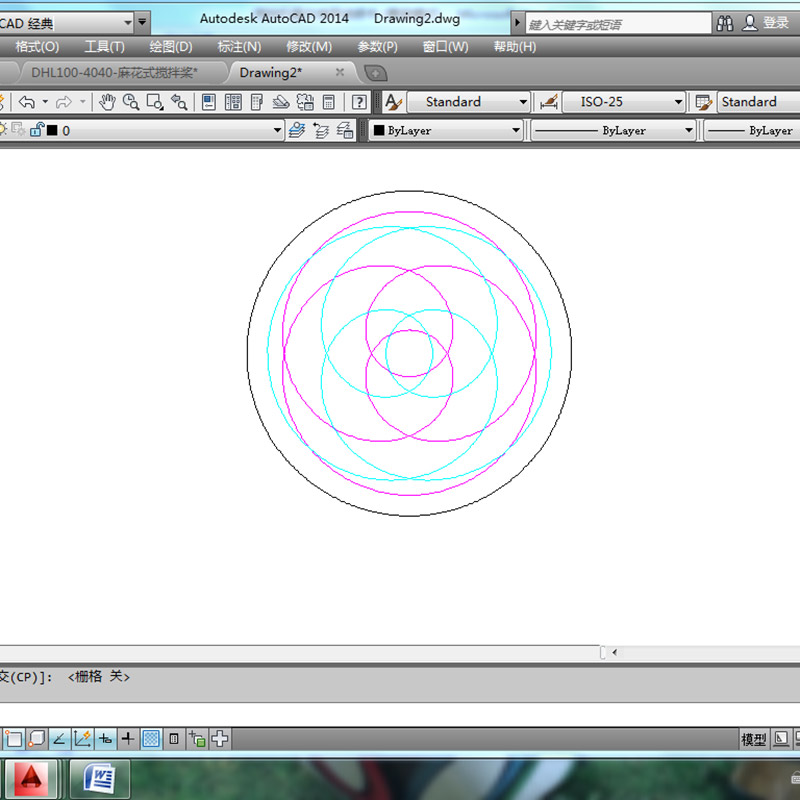The height and width of the screenshot is (800, 800).
Task: Open the 参数(P) menu
Action: [377, 47]
